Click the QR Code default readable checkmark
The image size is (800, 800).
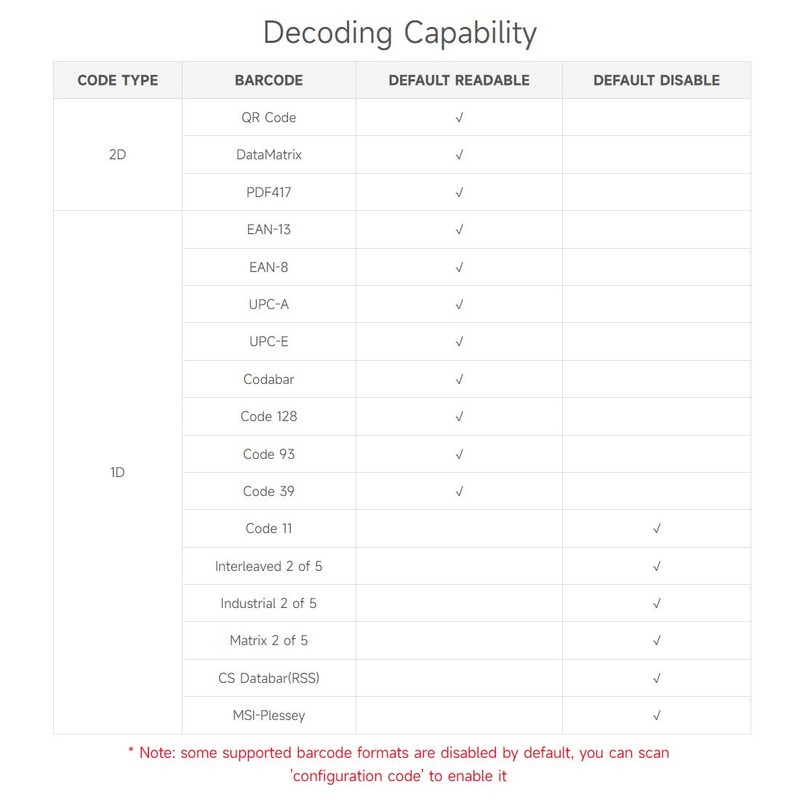click(x=459, y=118)
